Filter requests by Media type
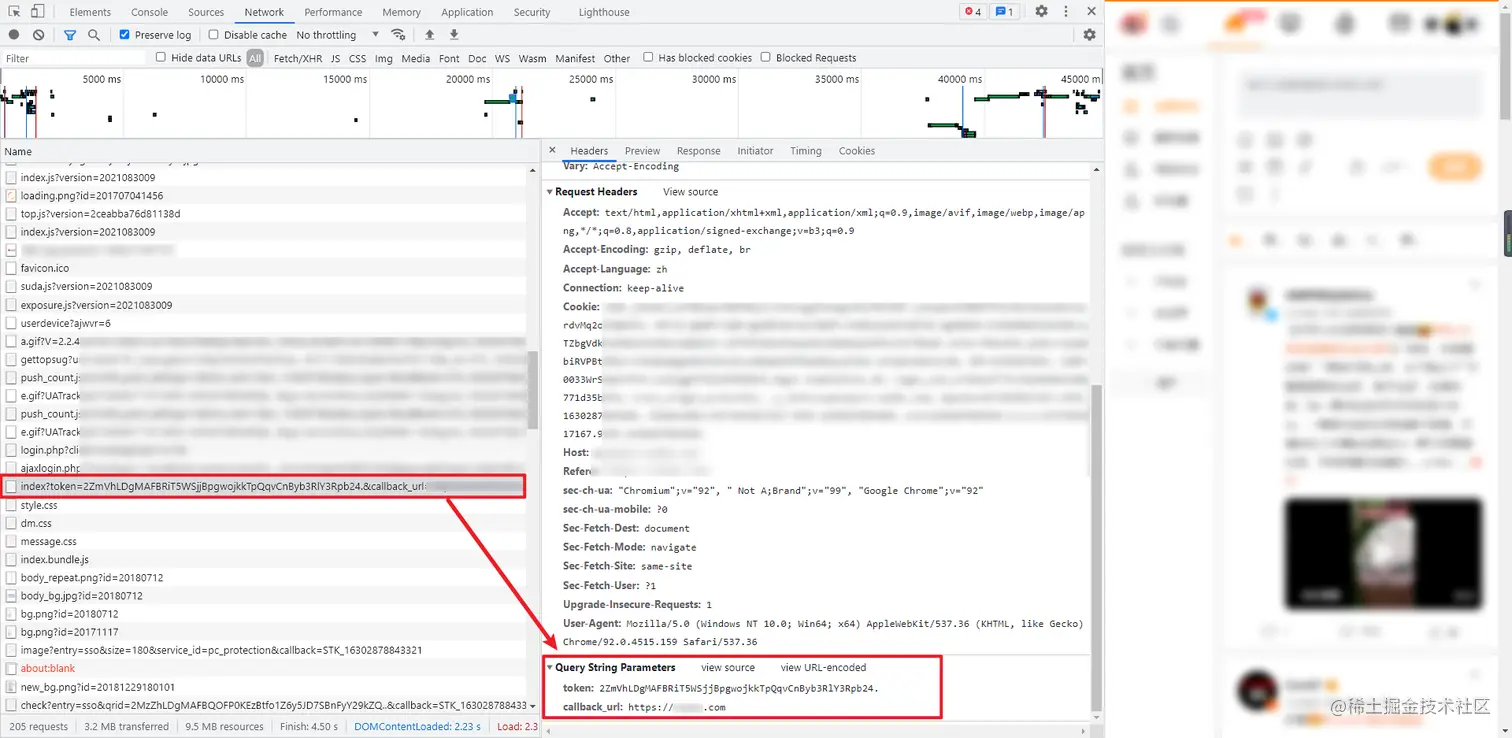The width and height of the screenshot is (1512, 738). pyautogui.click(x=415, y=58)
